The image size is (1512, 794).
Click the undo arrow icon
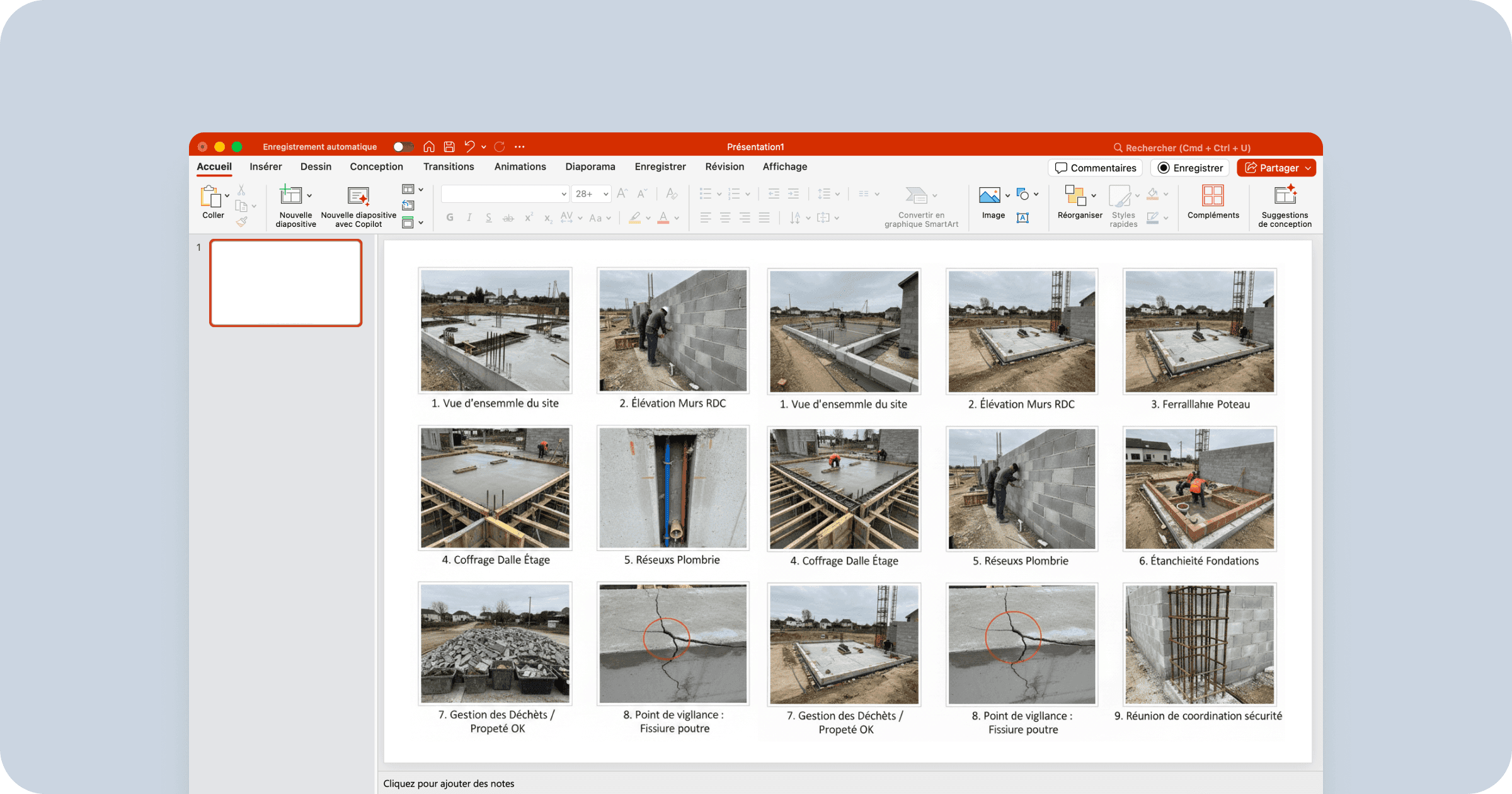tap(469, 147)
